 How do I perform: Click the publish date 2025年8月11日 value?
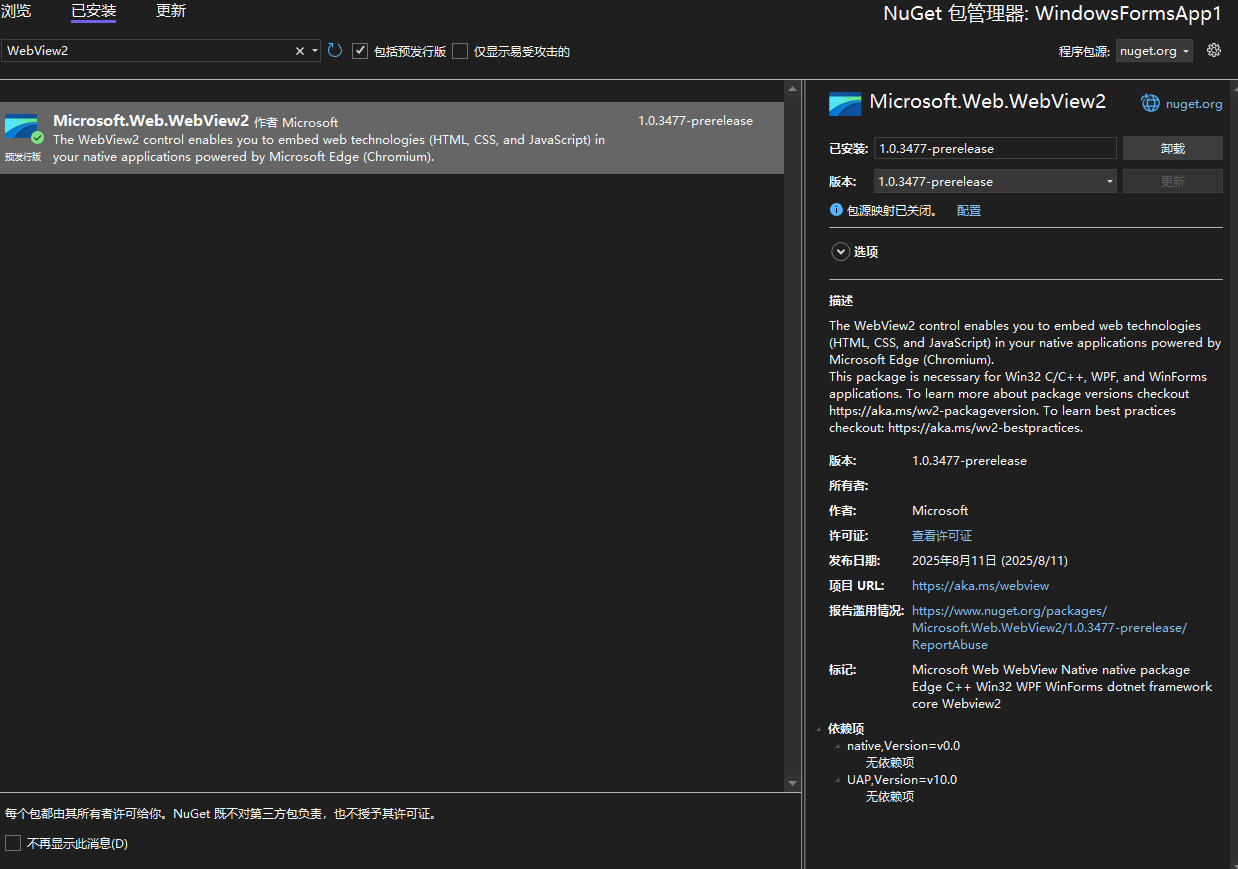coord(989,560)
